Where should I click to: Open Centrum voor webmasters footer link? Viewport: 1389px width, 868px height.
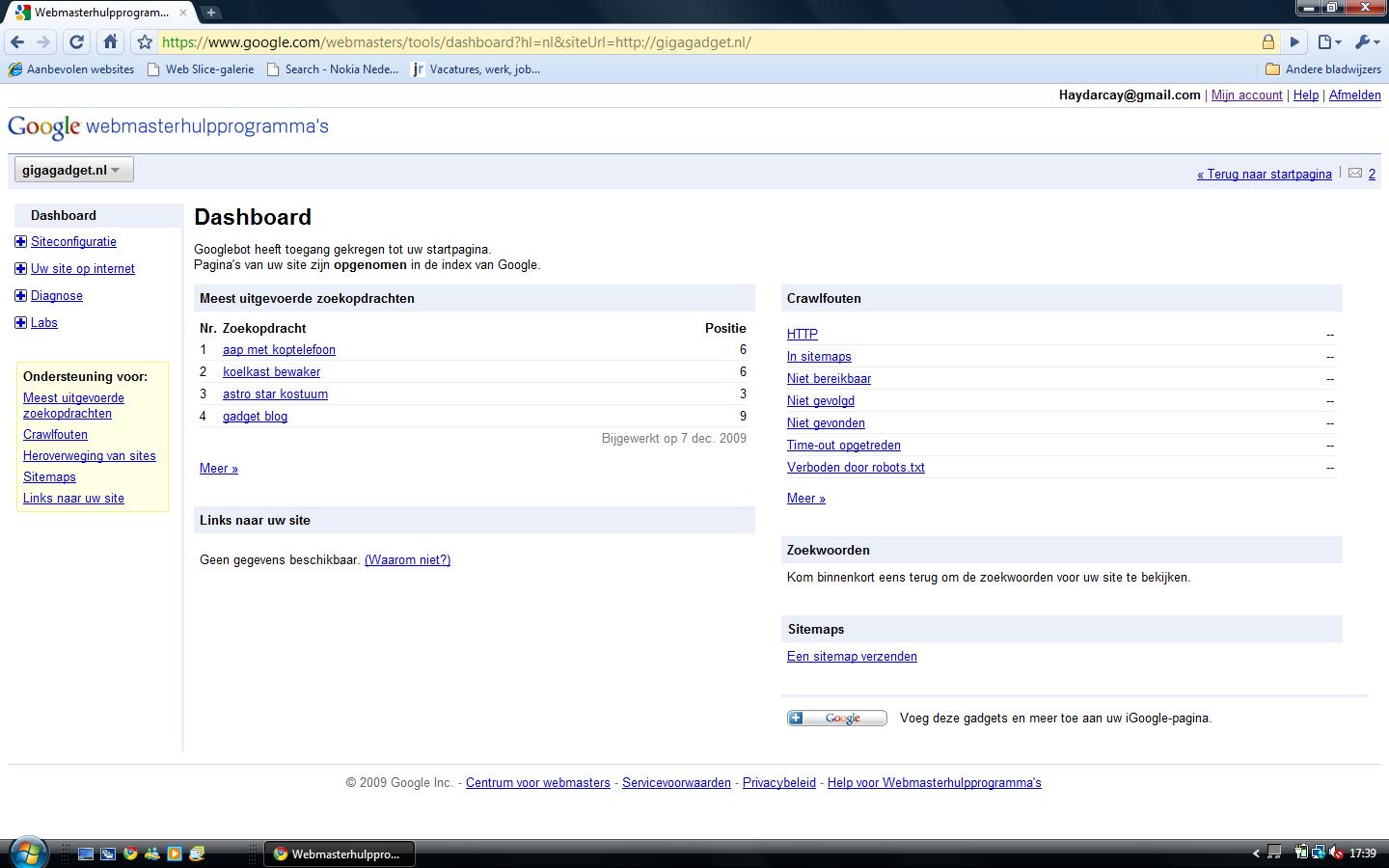tap(538, 783)
